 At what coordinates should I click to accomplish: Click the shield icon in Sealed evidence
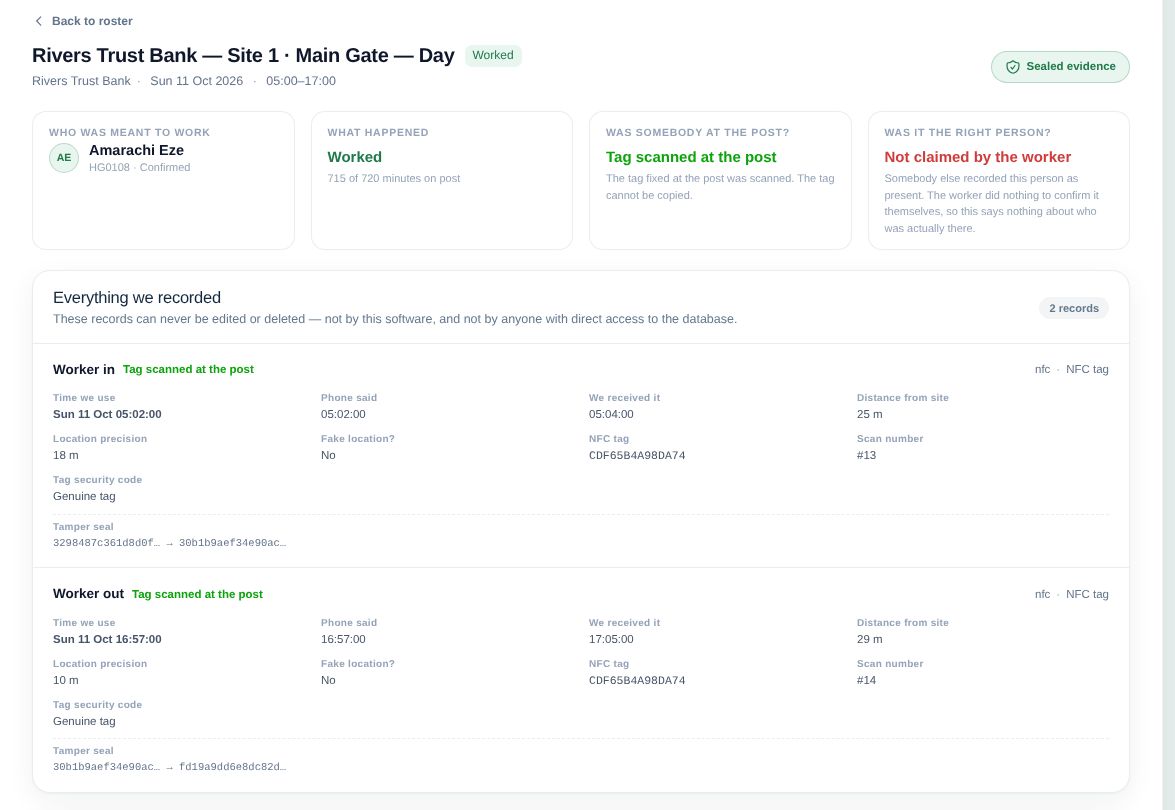click(1012, 67)
